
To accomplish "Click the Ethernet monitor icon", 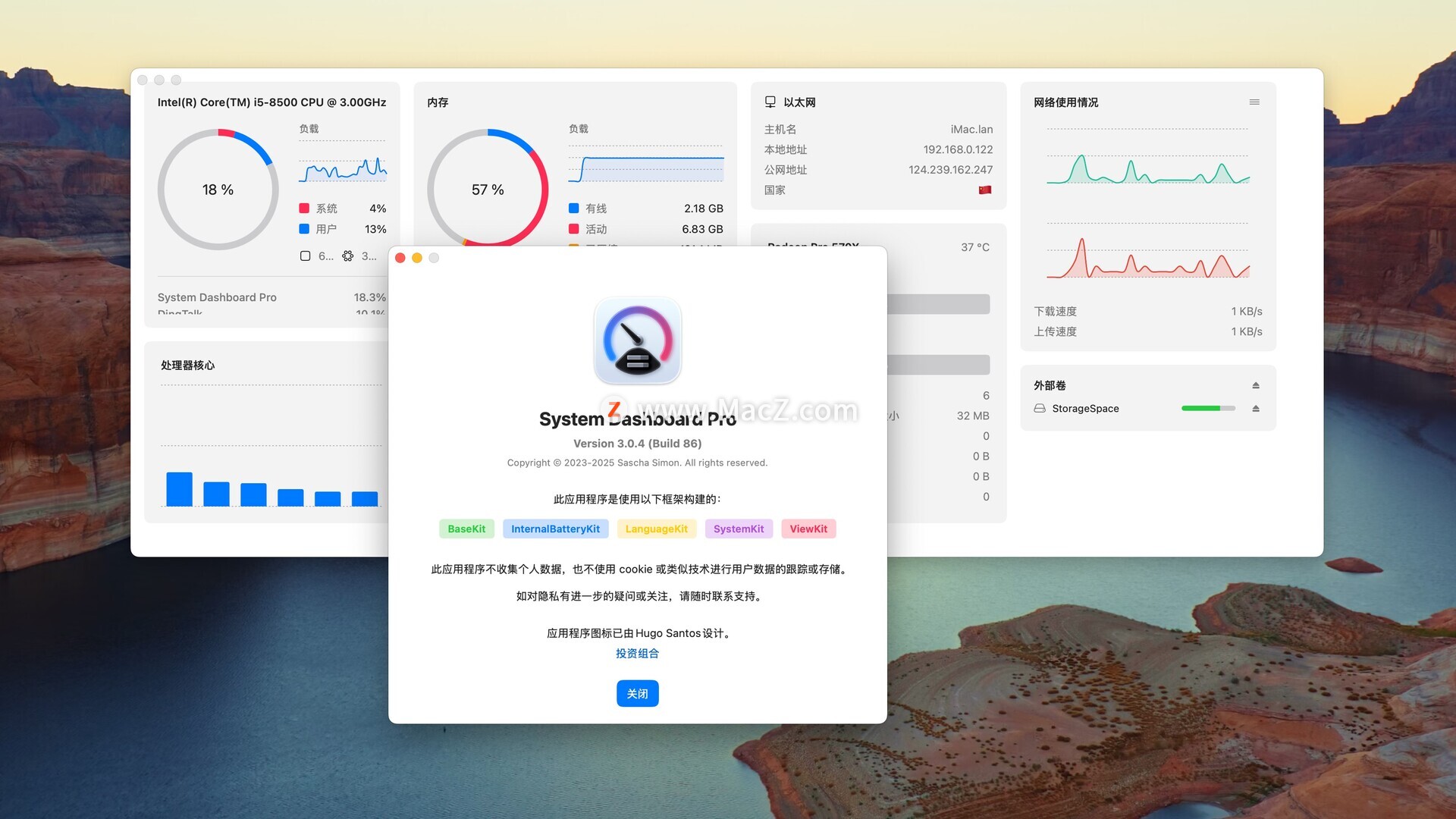I will click(x=770, y=102).
